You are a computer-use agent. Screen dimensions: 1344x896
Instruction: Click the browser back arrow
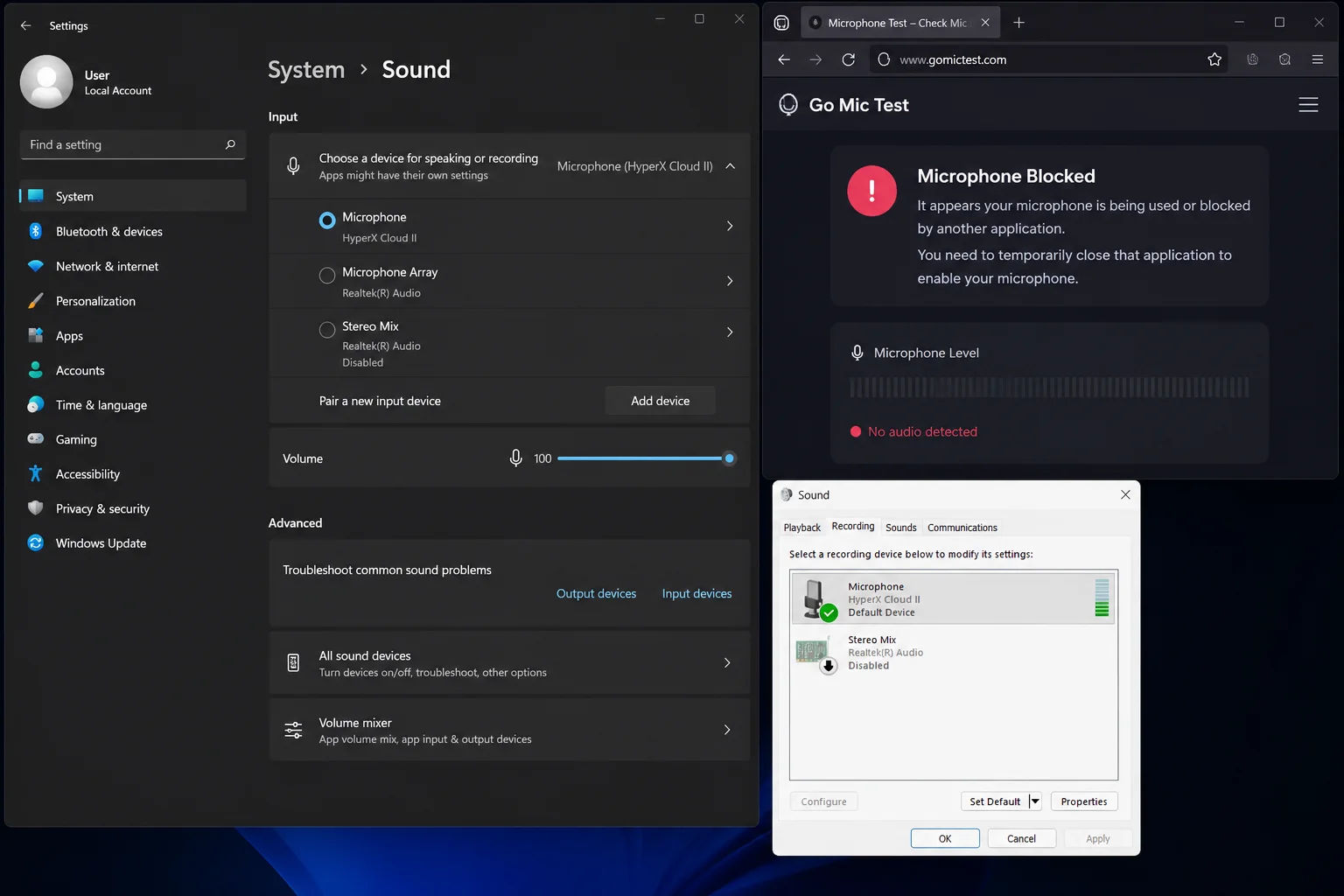[784, 59]
